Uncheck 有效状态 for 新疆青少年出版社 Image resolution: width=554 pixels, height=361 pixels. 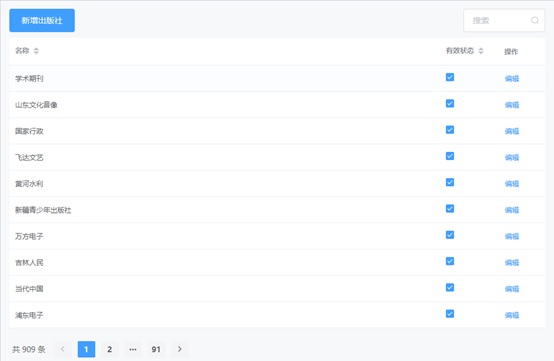click(450, 209)
